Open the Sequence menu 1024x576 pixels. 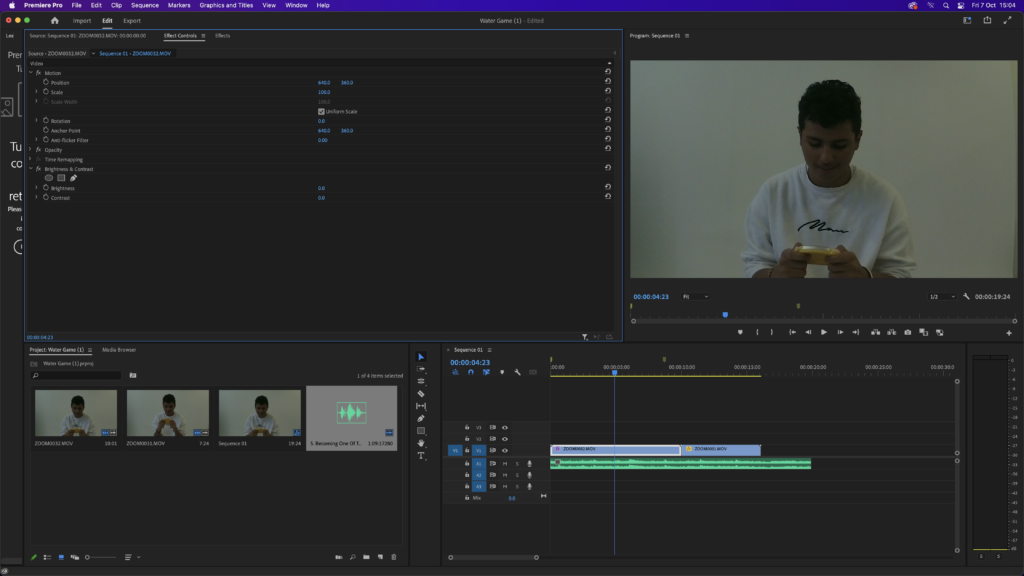145,5
